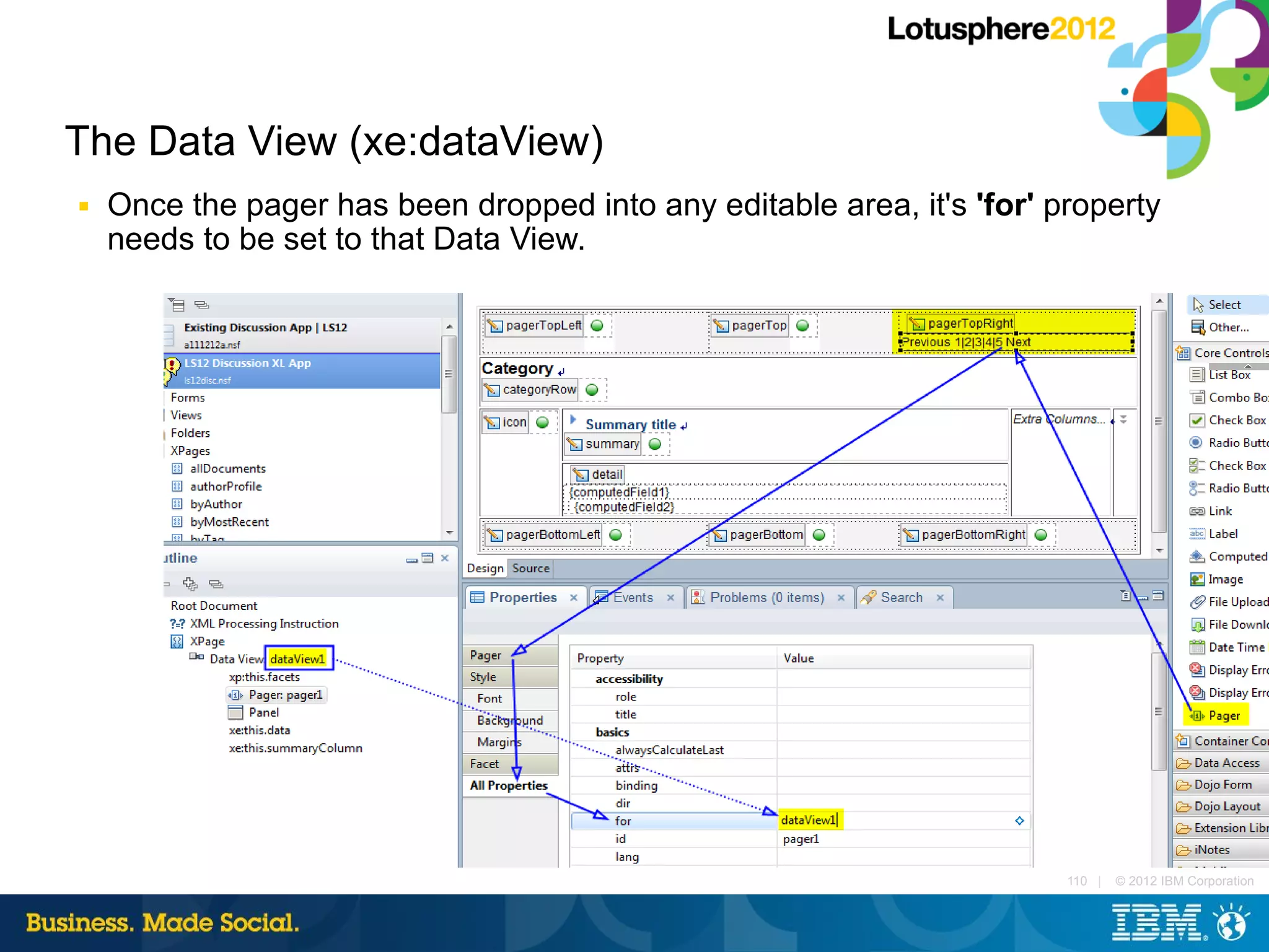This screenshot has height=952, width=1269.
Task: Click the outline expand-all icon
Action: [x=190, y=583]
